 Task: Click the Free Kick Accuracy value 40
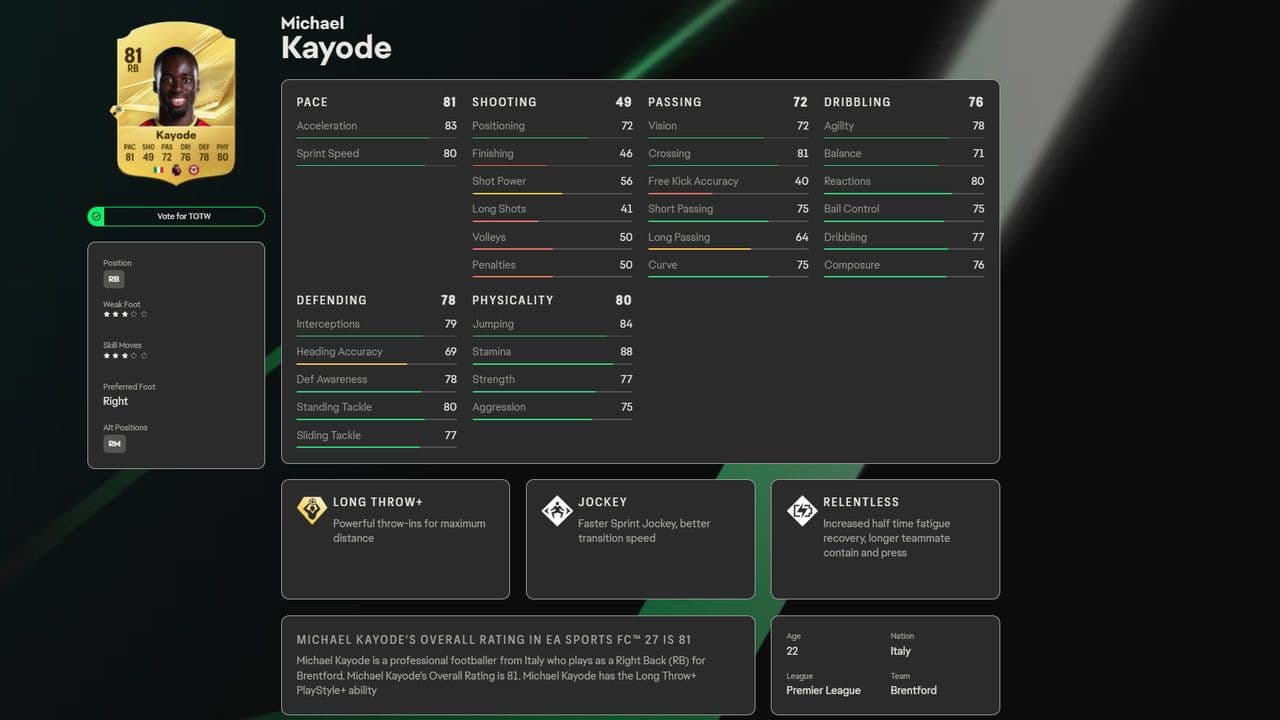(802, 181)
